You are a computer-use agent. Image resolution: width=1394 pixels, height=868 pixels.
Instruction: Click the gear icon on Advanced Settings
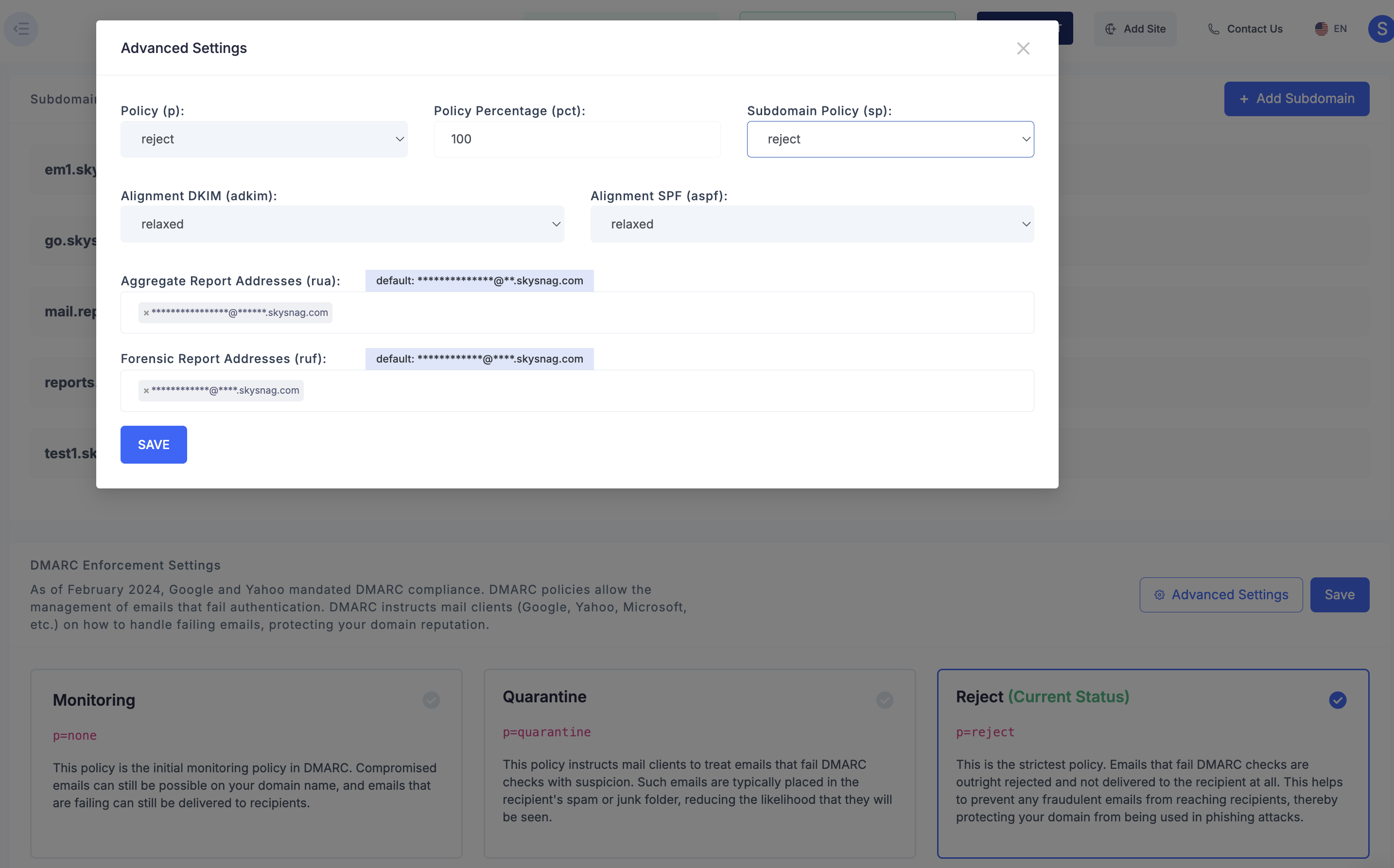[1159, 595]
